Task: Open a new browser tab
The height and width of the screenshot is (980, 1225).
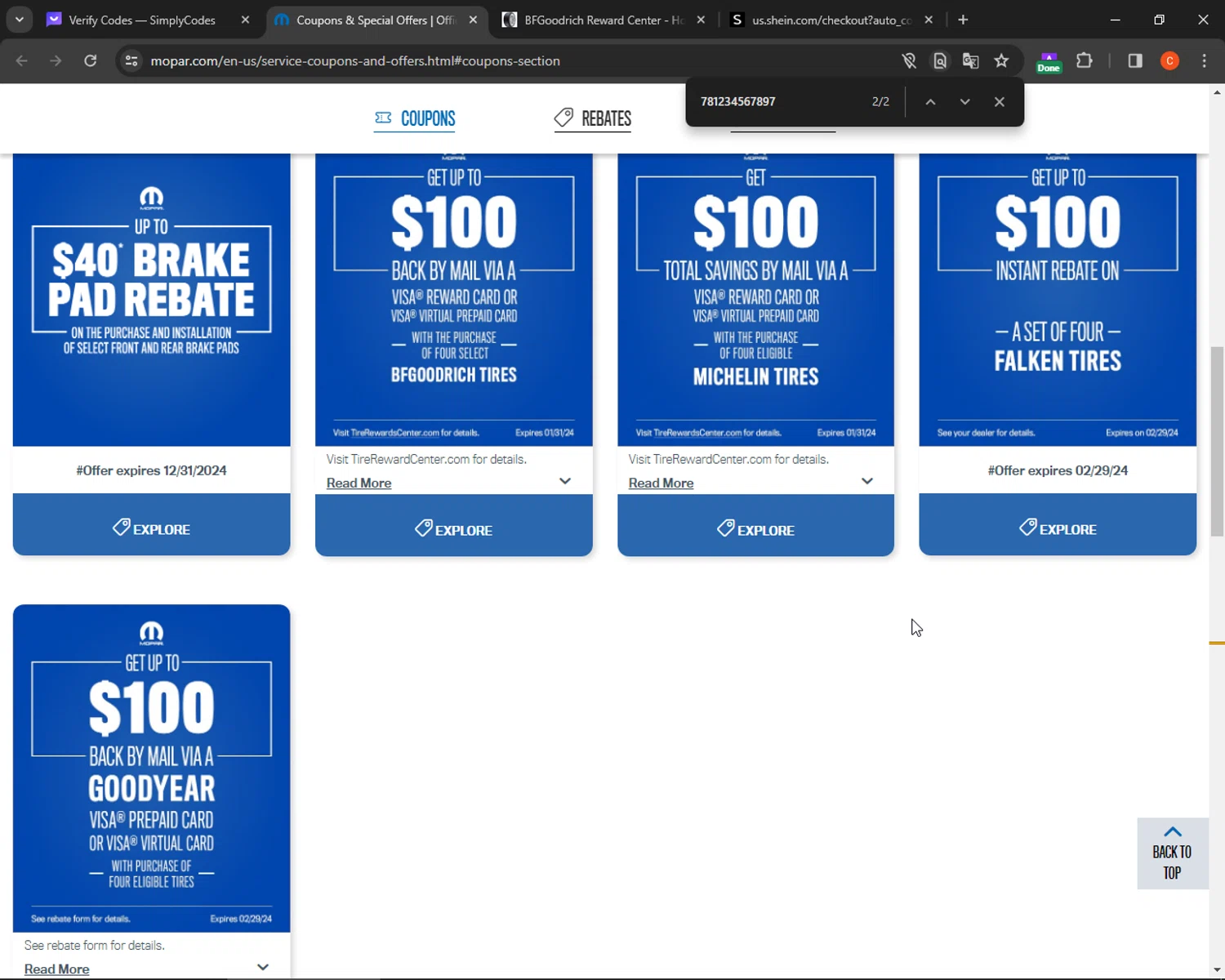Action: pos(963,20)
